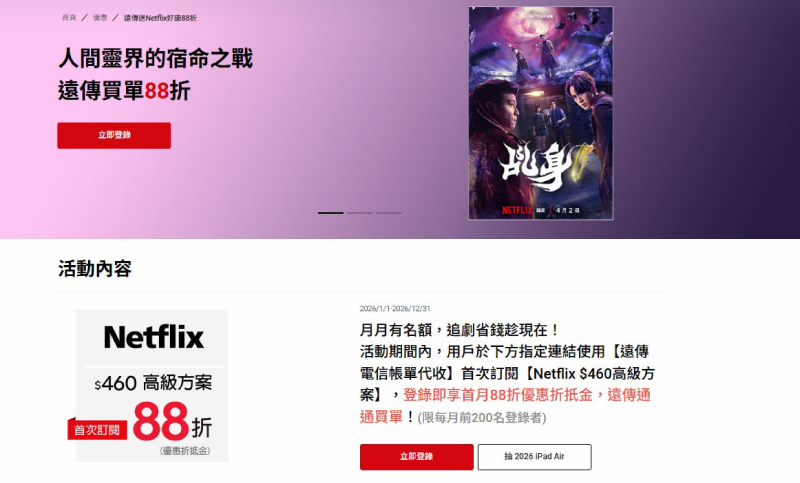The image size is (800, 483).
Task: Click the 2026/1/1-2026/12/31 date label
Action: (x=395, y=309)
